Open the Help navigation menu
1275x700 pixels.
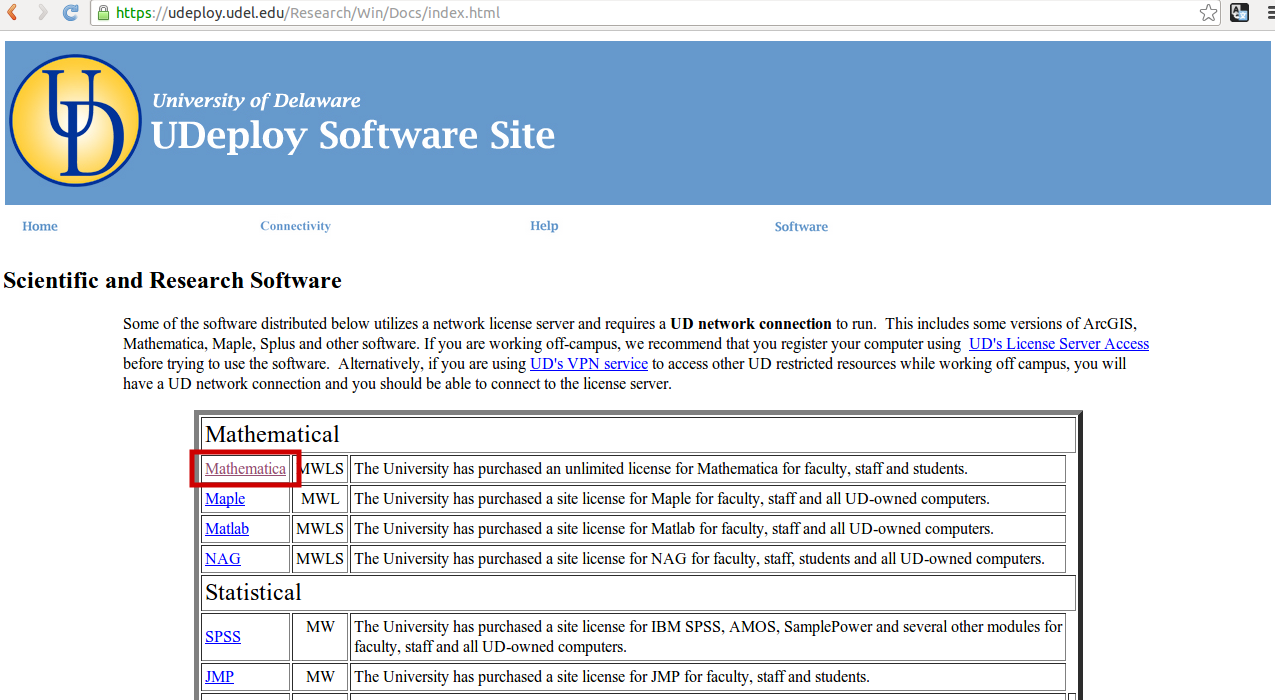click(x=544, y=226)
